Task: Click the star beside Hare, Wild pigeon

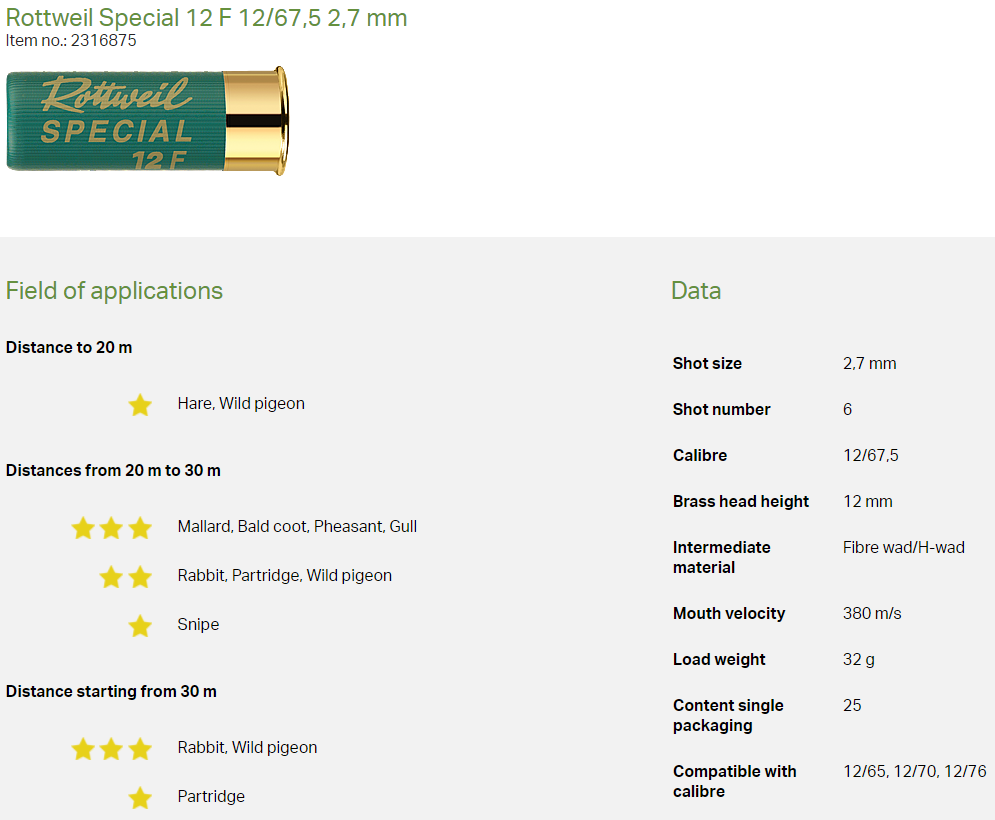Action: pos(140,405)
